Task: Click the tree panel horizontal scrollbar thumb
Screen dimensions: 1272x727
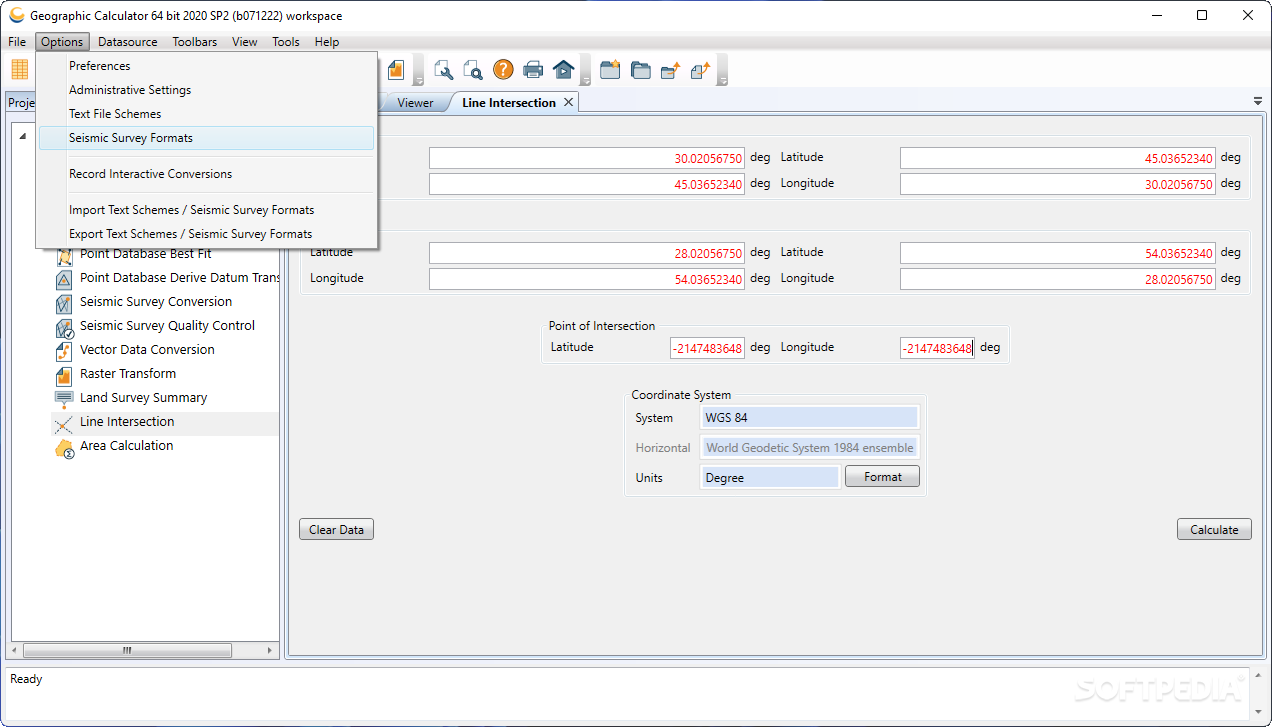Action: coord(128,650)
